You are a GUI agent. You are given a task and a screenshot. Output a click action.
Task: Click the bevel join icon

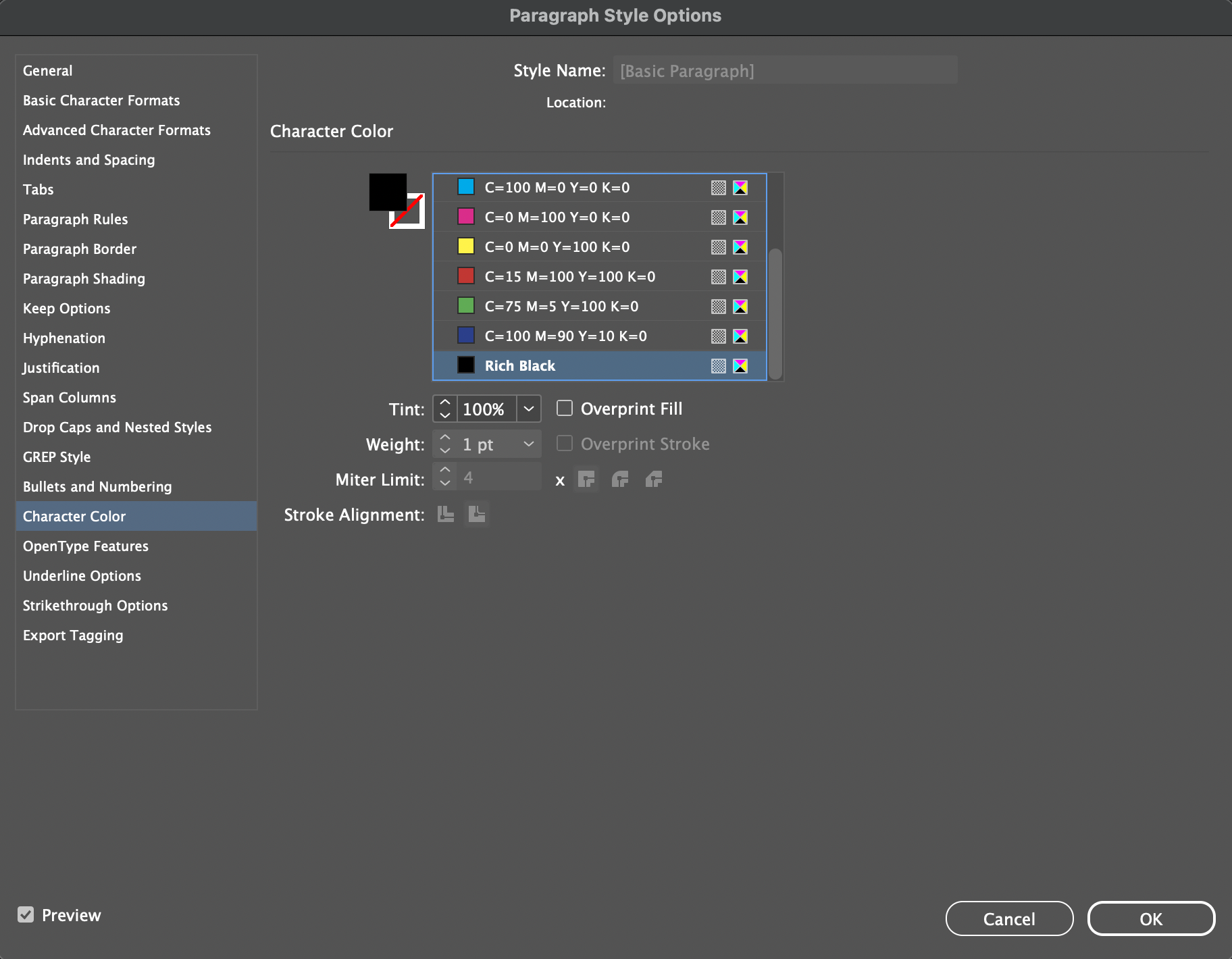[654, 479]
